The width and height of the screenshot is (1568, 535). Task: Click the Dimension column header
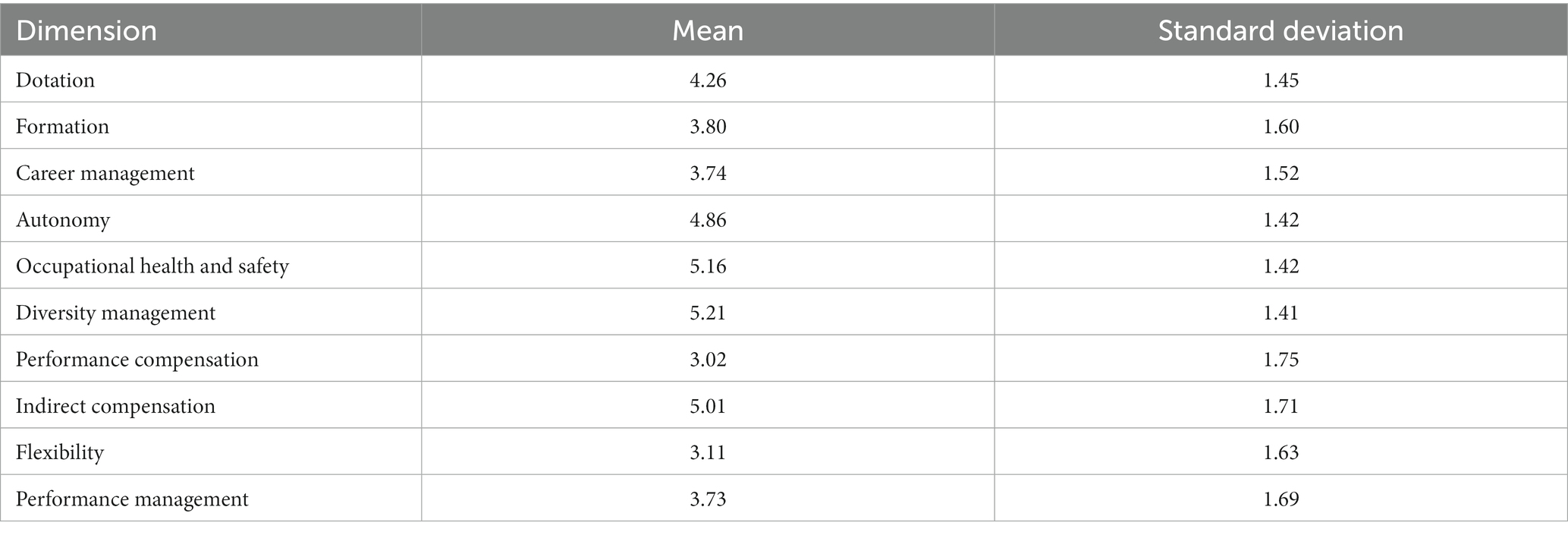[x=86, y=31]
